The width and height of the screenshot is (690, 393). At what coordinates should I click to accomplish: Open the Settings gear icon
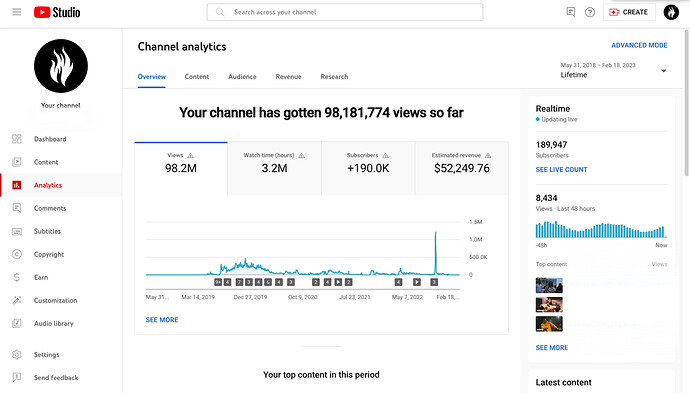click(x=17, y=355)
